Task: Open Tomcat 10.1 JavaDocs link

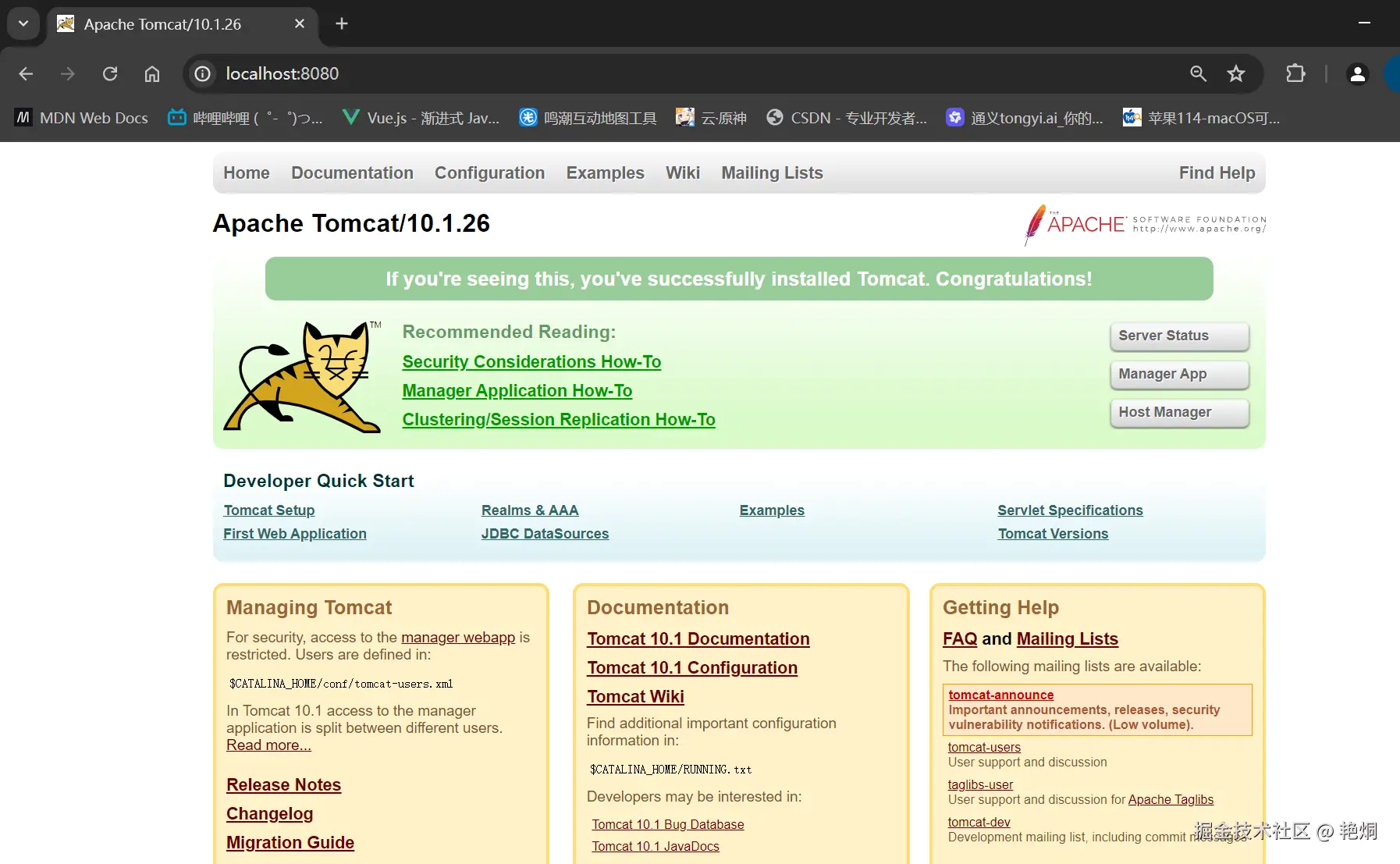Action: [656, 846]
